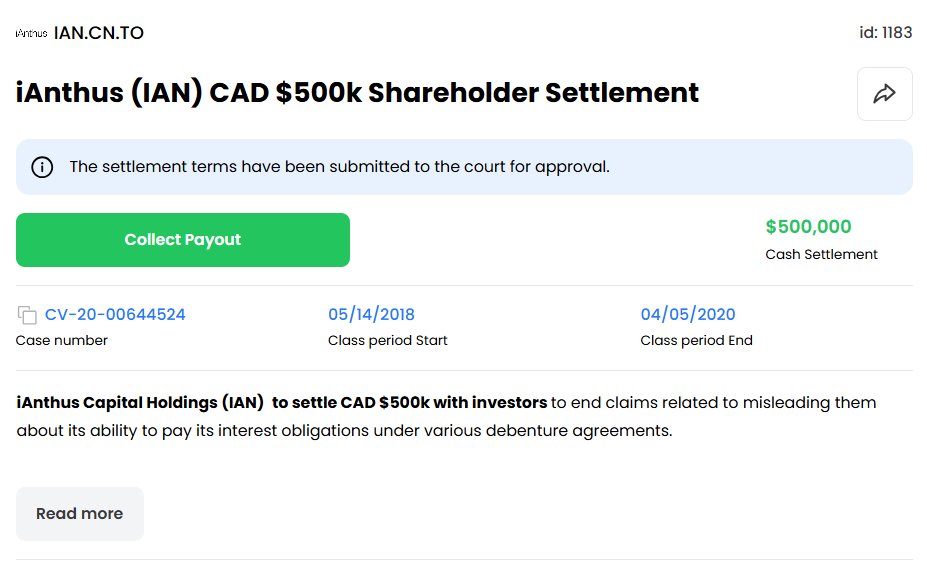The height and width of the screenshot is (572, 927).
Task: Click the iAnthus Shareholder Settlement heading
Action: (357, 93)
